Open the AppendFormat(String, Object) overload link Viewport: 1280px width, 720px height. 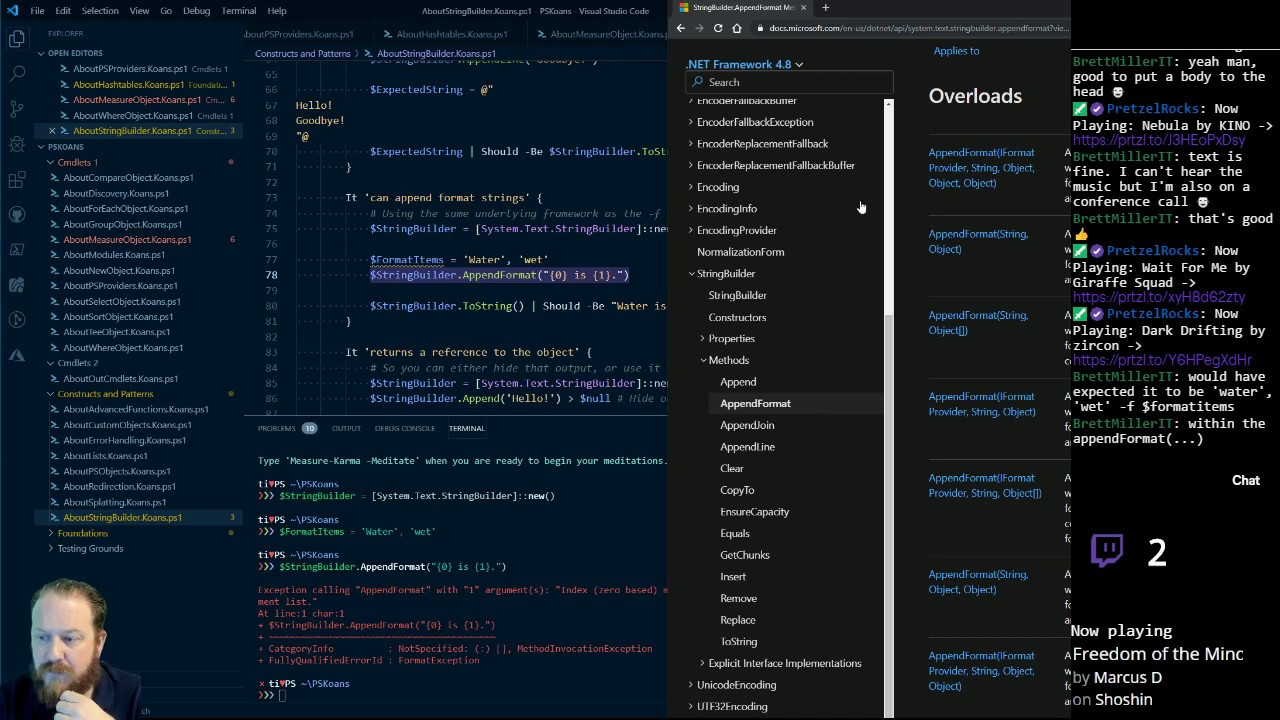tap(978, 241)
